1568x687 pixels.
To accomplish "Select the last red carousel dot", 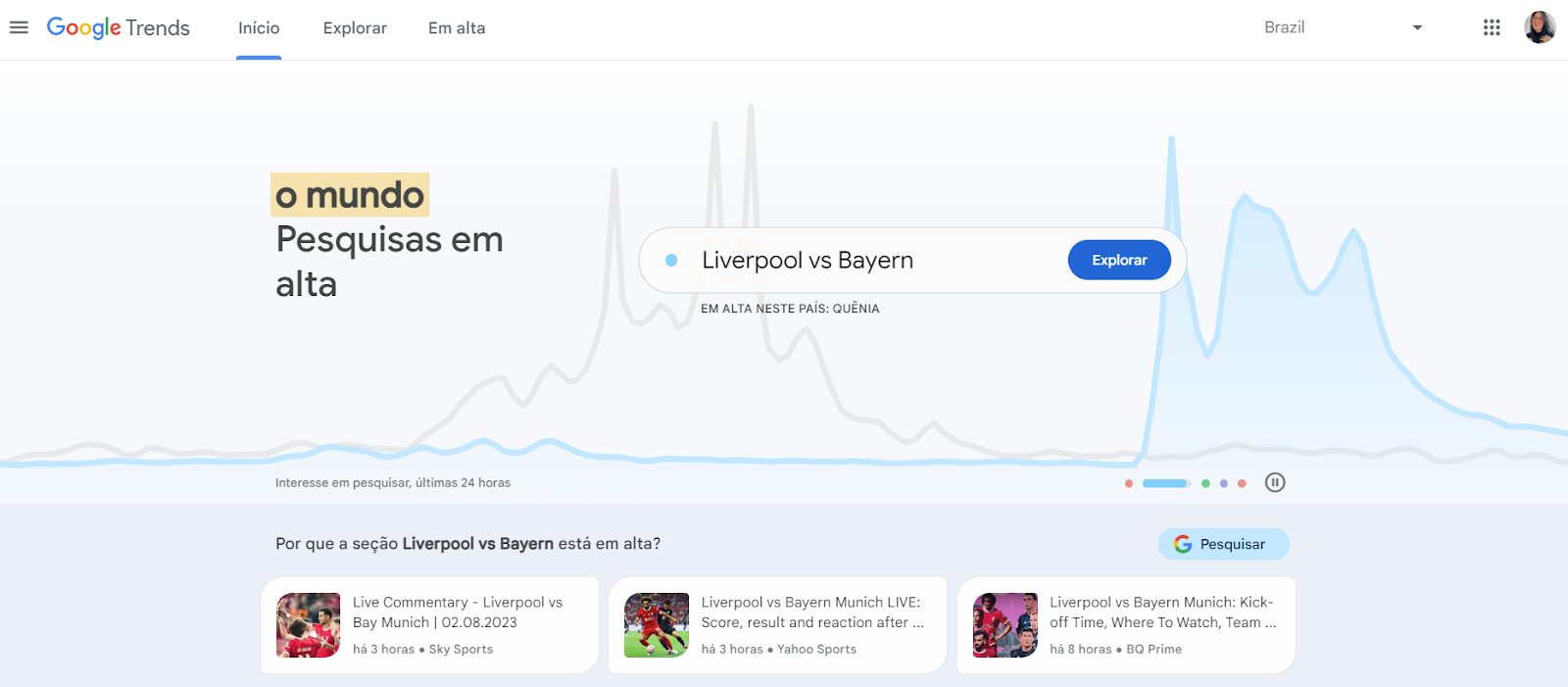I will [1242, 483].
